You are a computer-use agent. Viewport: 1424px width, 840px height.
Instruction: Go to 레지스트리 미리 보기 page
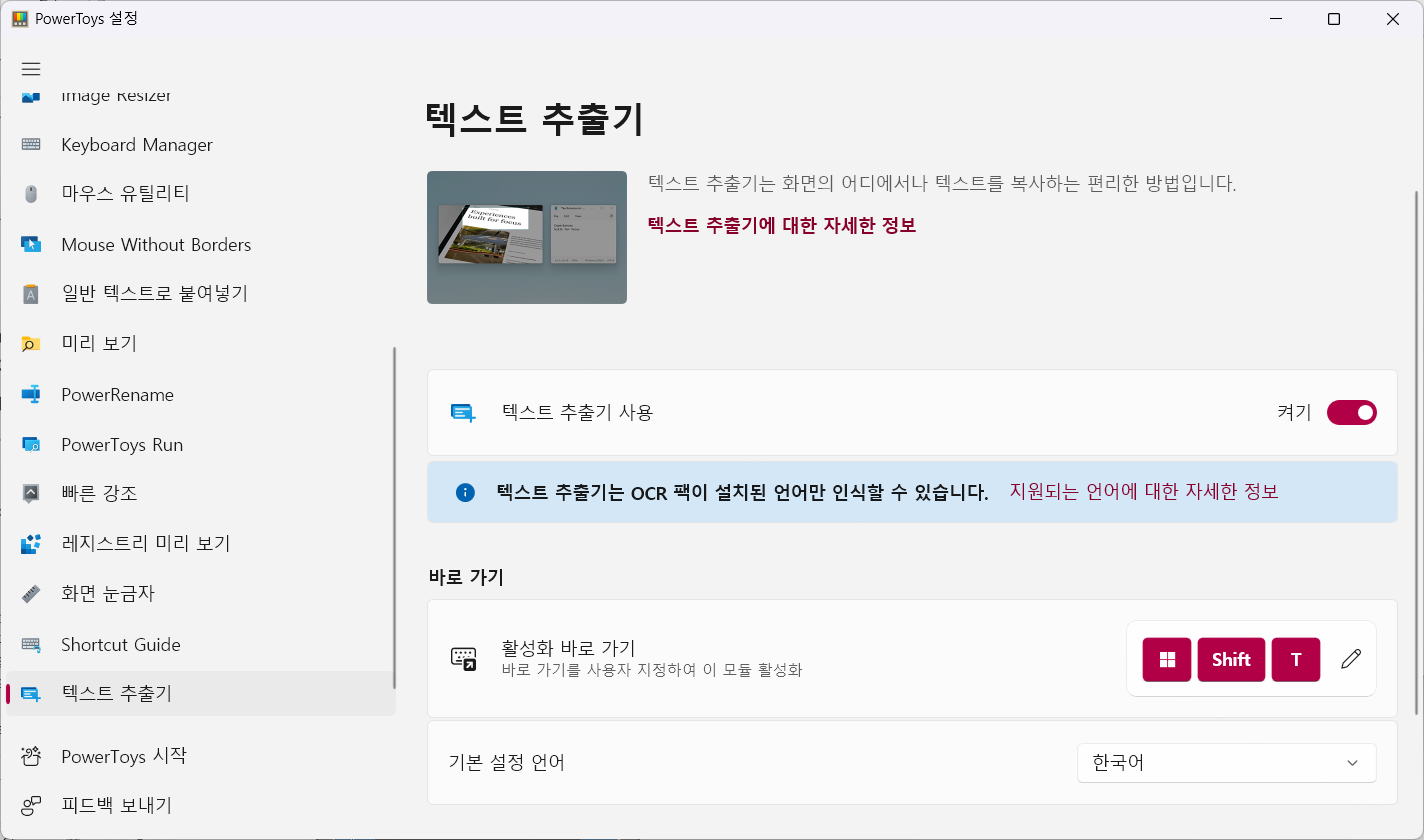201,544
